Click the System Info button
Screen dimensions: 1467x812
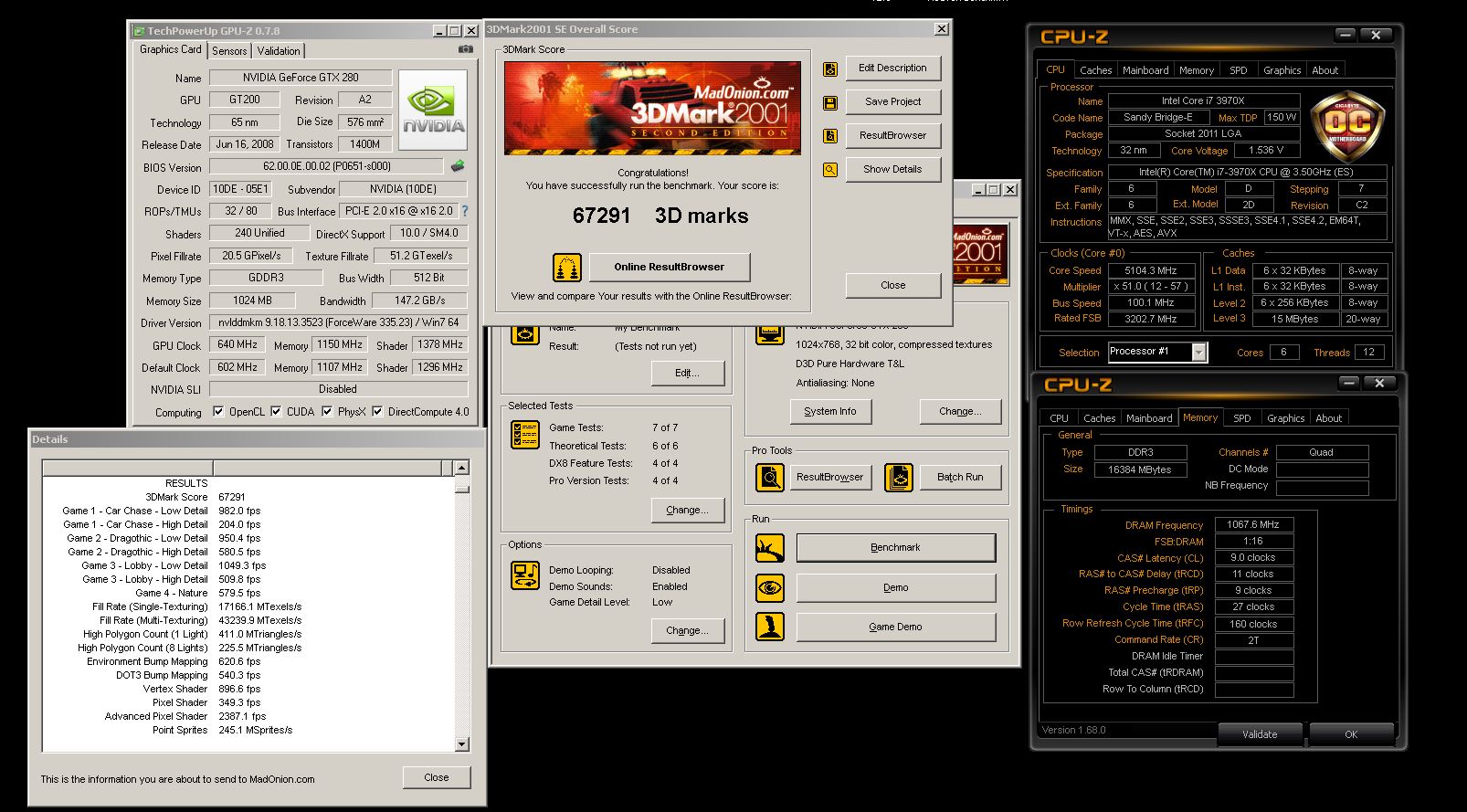[x=830, y=411]
